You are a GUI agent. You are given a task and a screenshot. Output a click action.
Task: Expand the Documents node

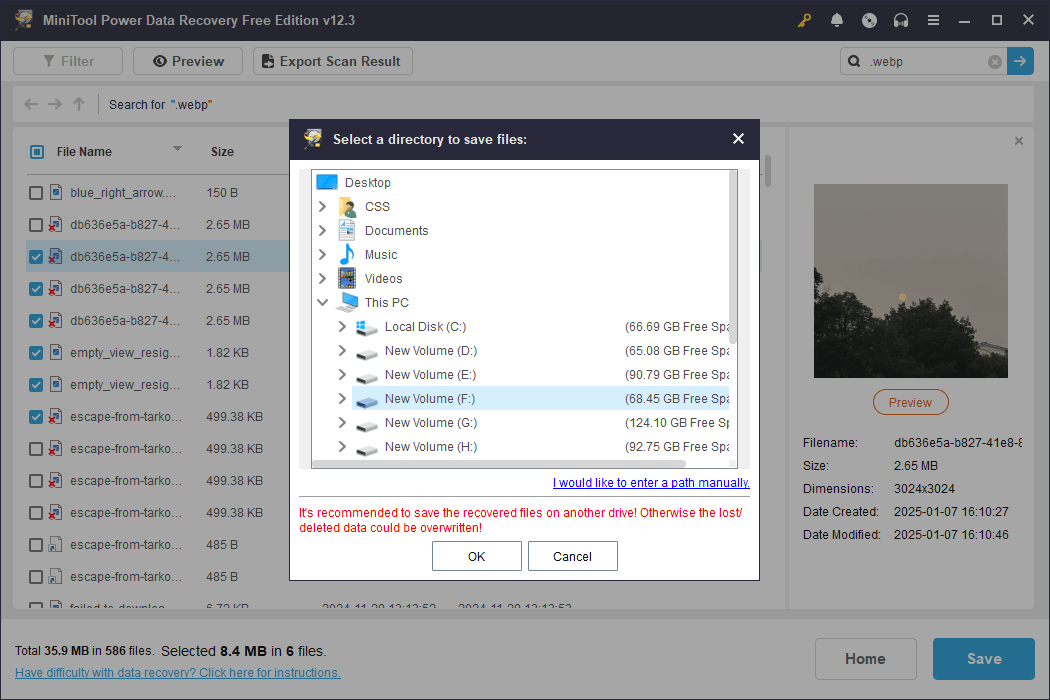(x=323, y=230)
